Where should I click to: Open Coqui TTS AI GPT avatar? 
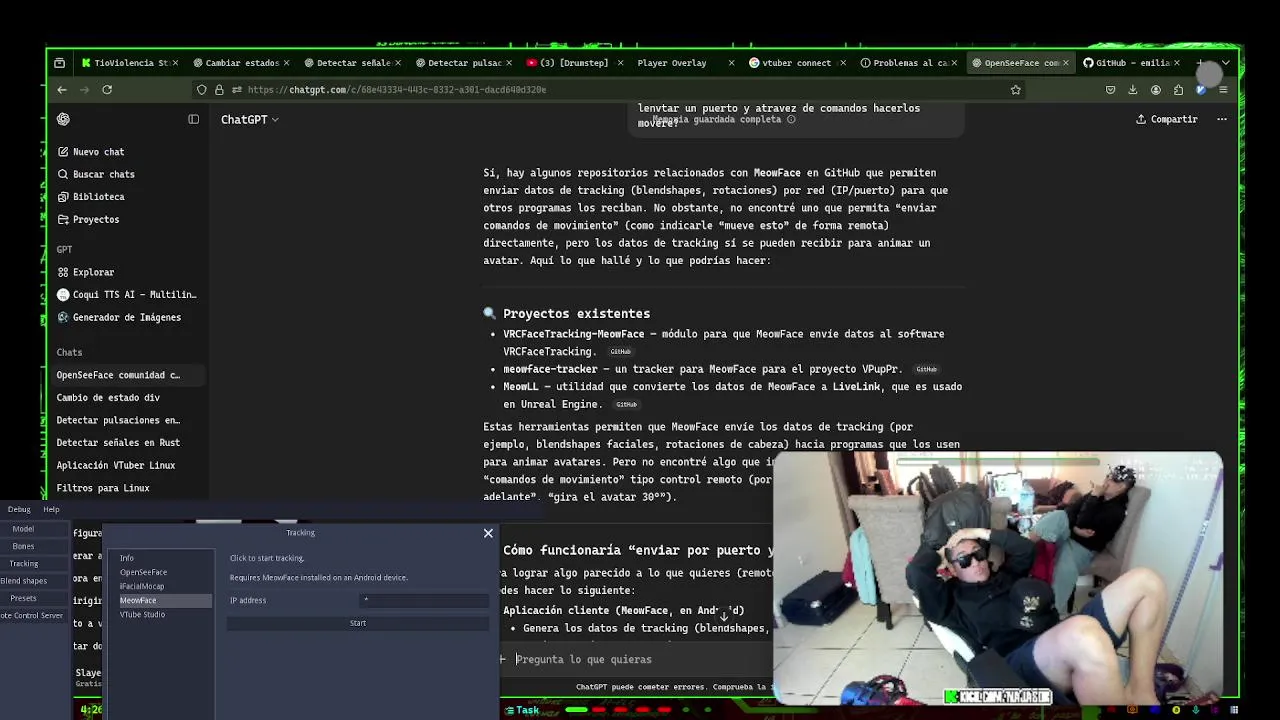click(x=63, y=295)
